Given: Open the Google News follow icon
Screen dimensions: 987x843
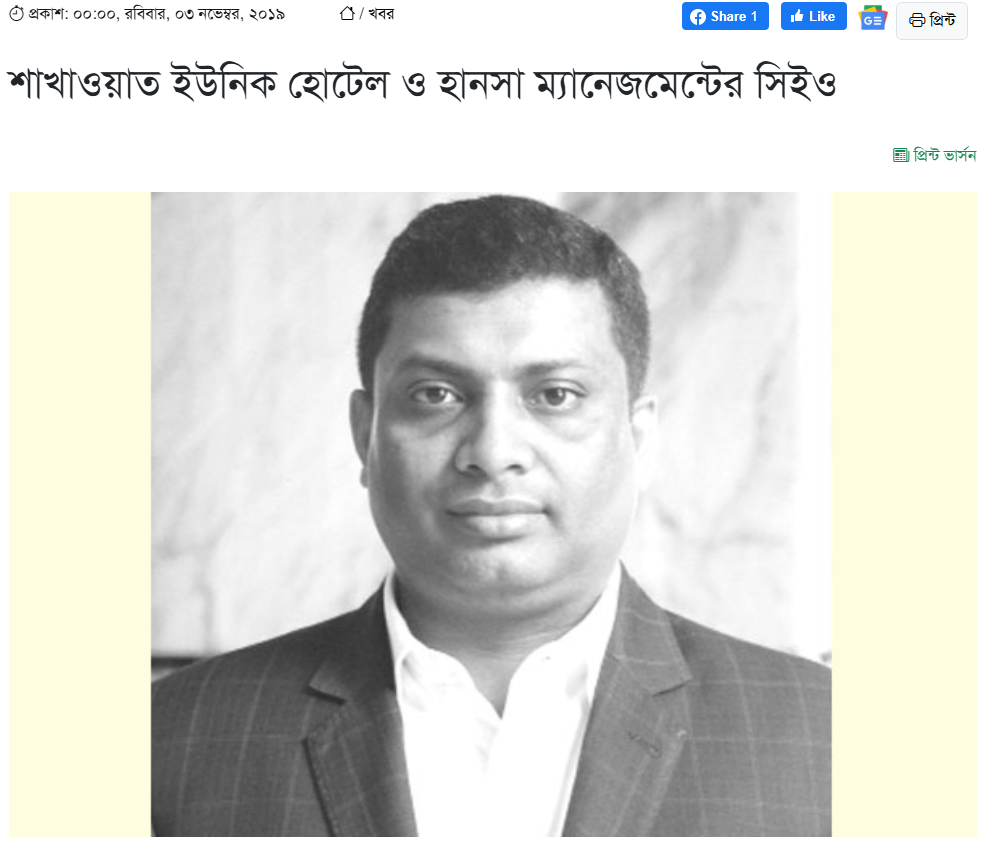Looking at the screenshot, I should 872,18.
